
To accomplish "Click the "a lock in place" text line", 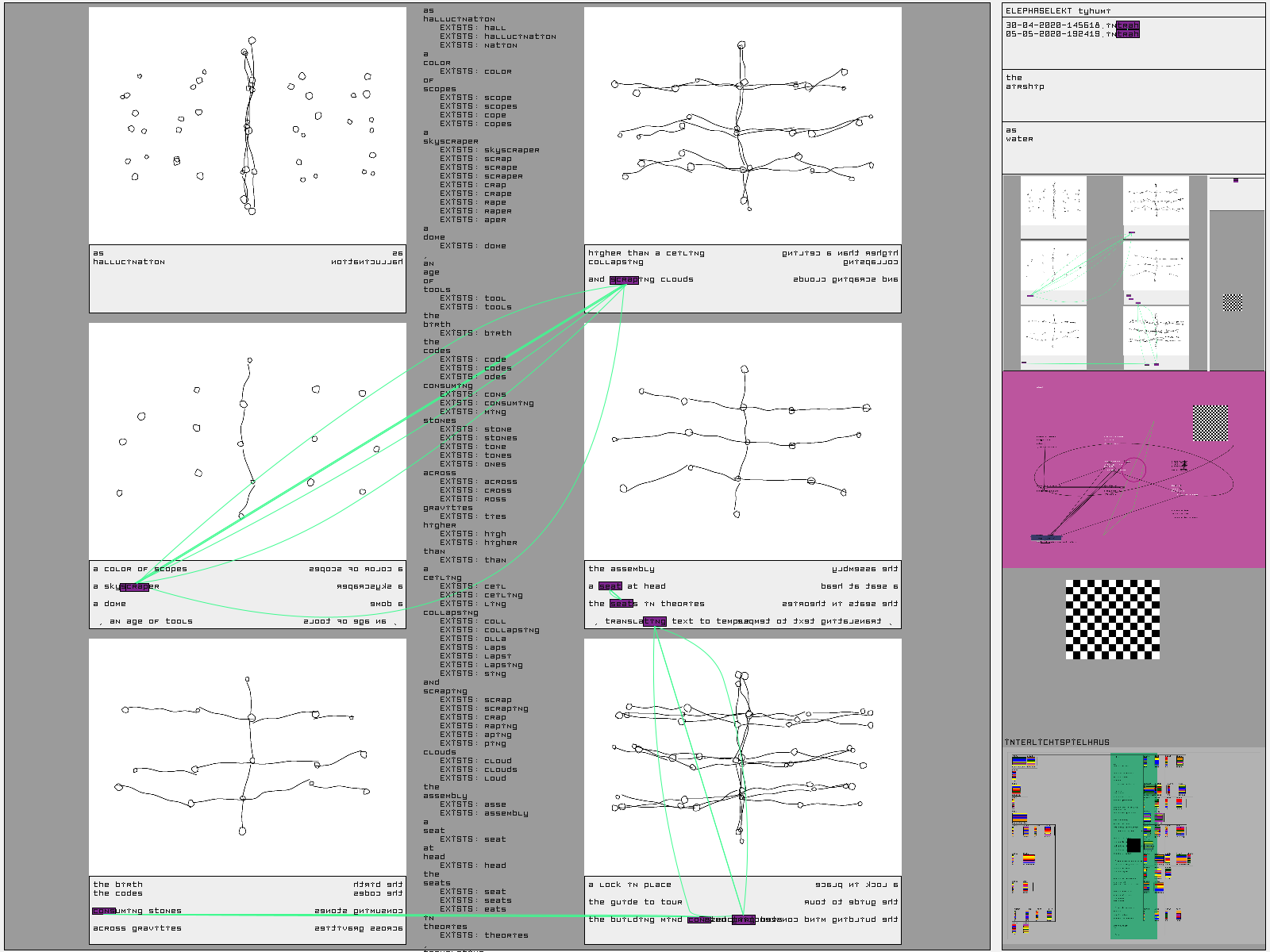I will click(x=629, y=885).
